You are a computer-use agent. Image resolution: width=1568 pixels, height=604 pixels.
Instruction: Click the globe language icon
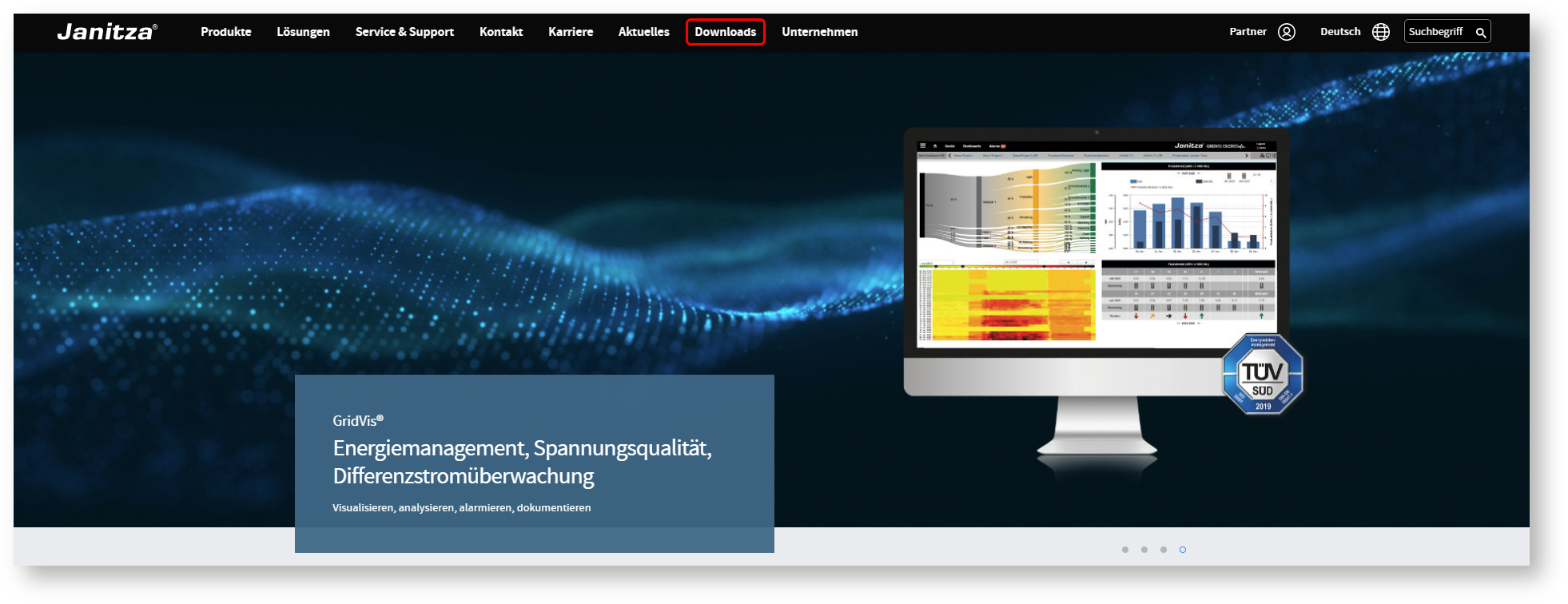[x=1380, y=32]
